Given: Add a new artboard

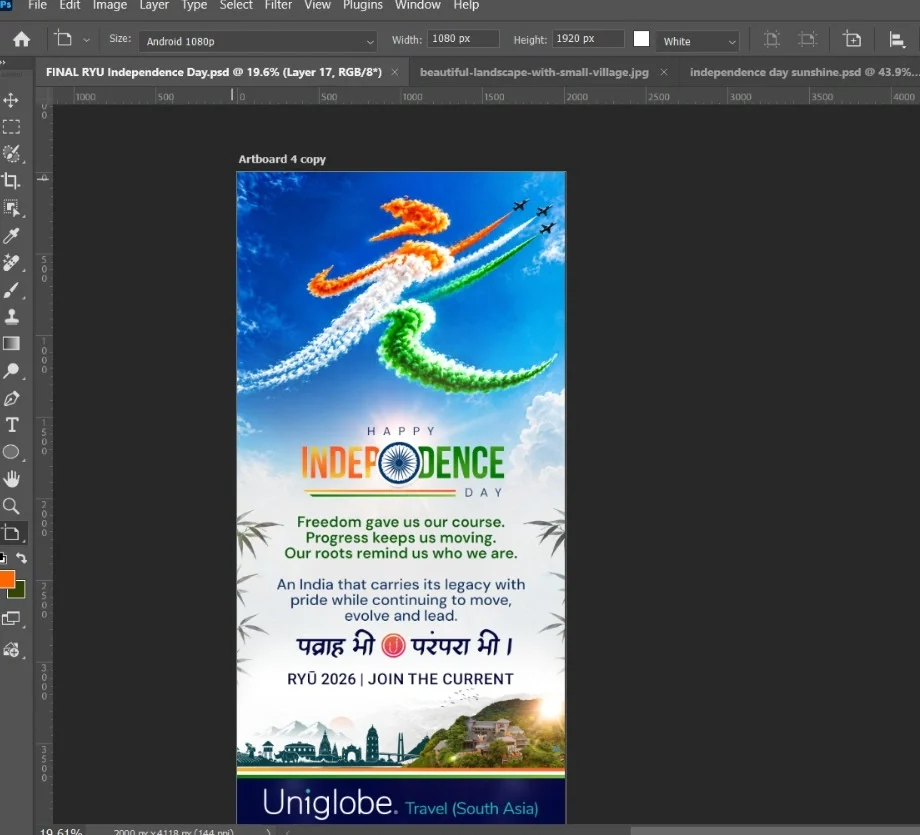Looking at the screenshot, I should 852,39.
